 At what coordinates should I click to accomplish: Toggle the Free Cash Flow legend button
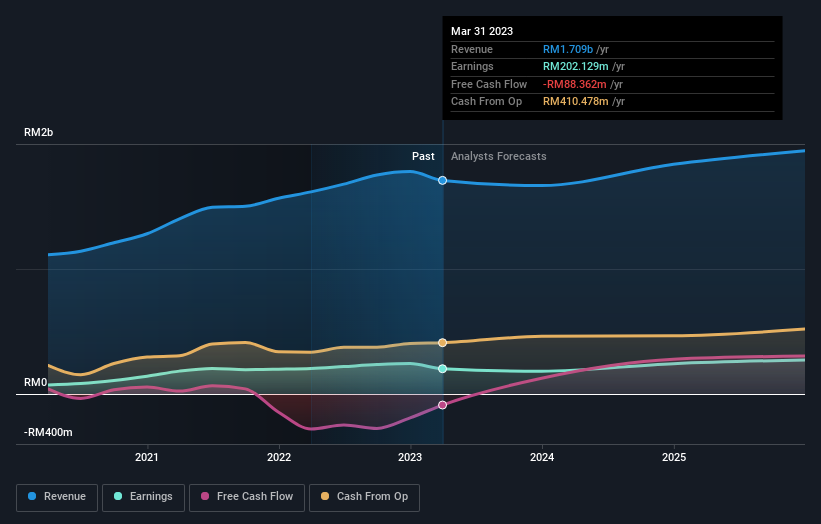pos(247,497)
